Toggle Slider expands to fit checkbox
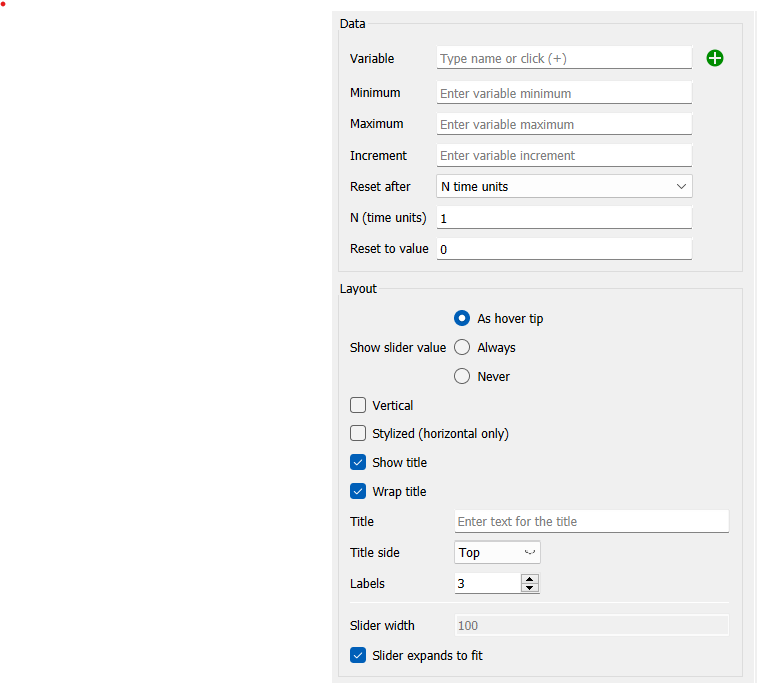 click(358, 655)
